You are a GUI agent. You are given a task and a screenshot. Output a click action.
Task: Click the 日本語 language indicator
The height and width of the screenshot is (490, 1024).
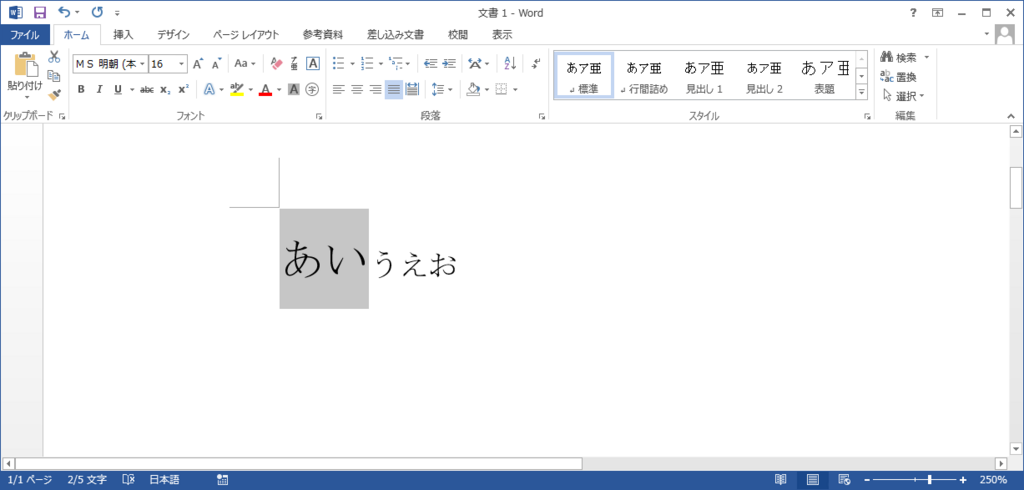(x=165, y=480)
